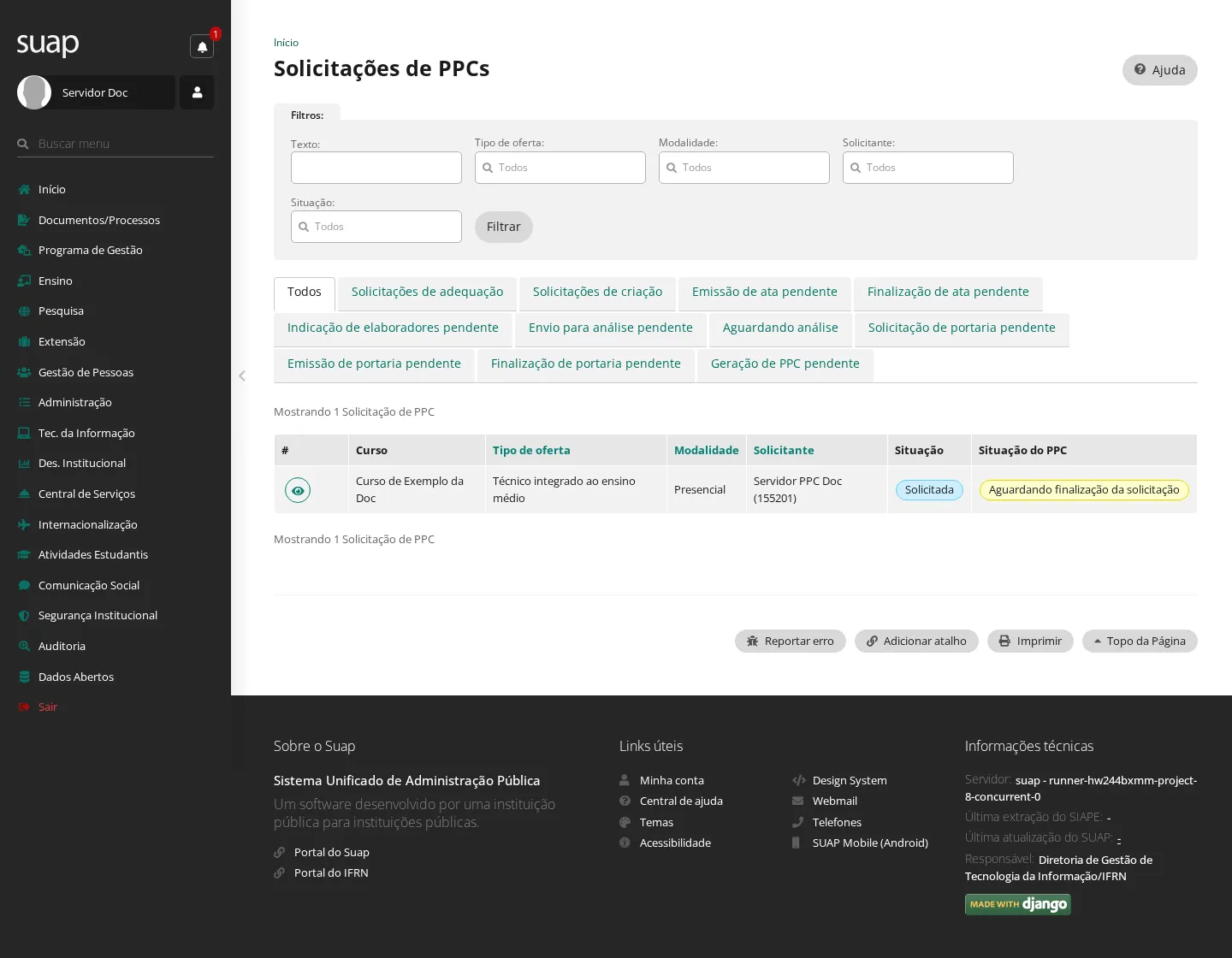Switch to Finalização de ata pendente tab
This screenshot has width=1232, height=958.
(x=948, y=293)
